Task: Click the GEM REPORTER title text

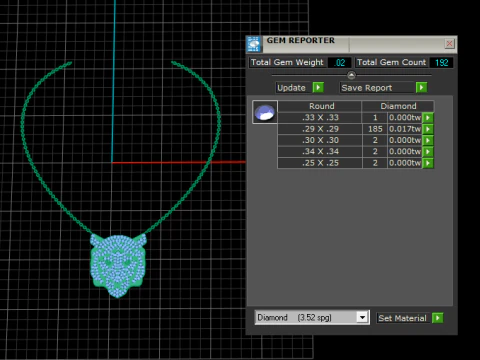Action: point(300,40)
